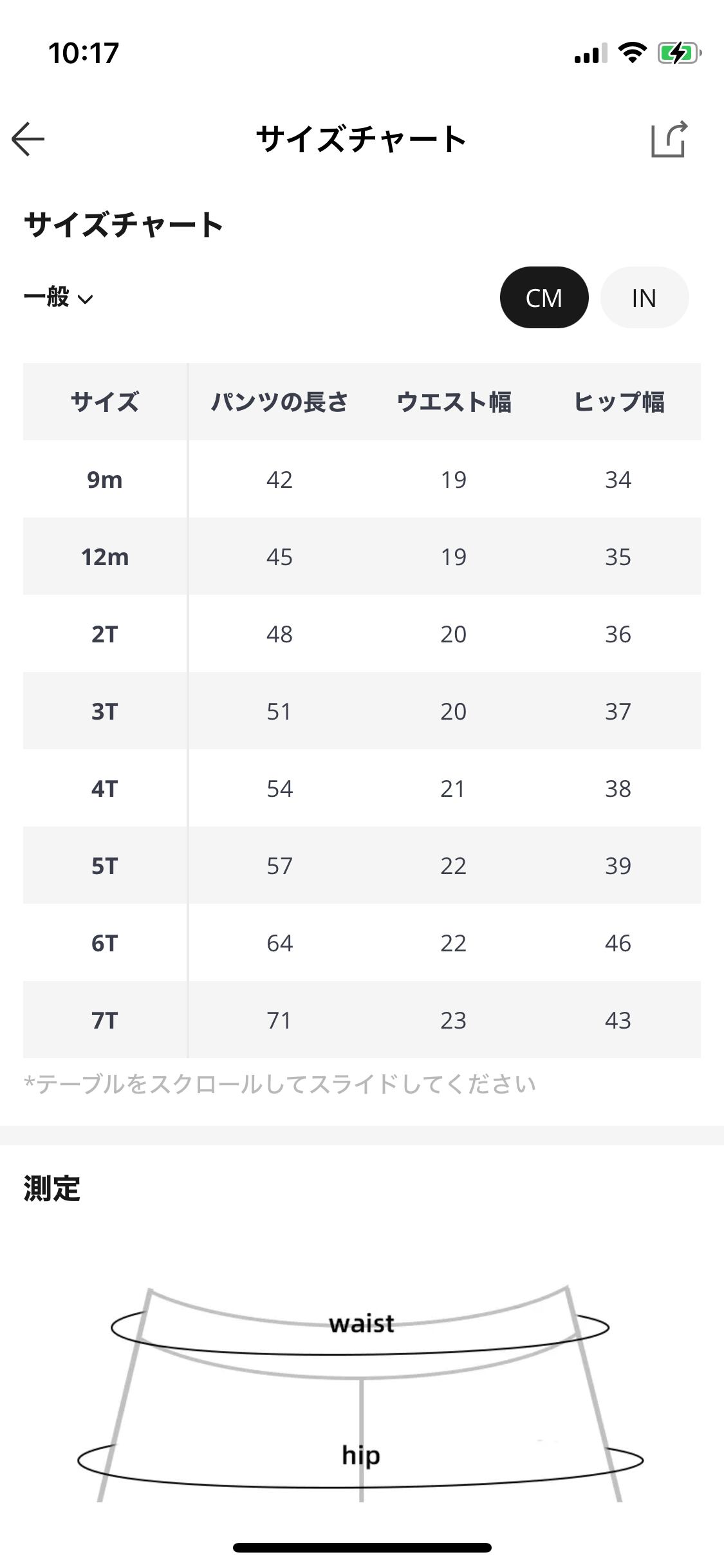
Task: Tap the ヒップ幅 column header
Action: (618, 402)
